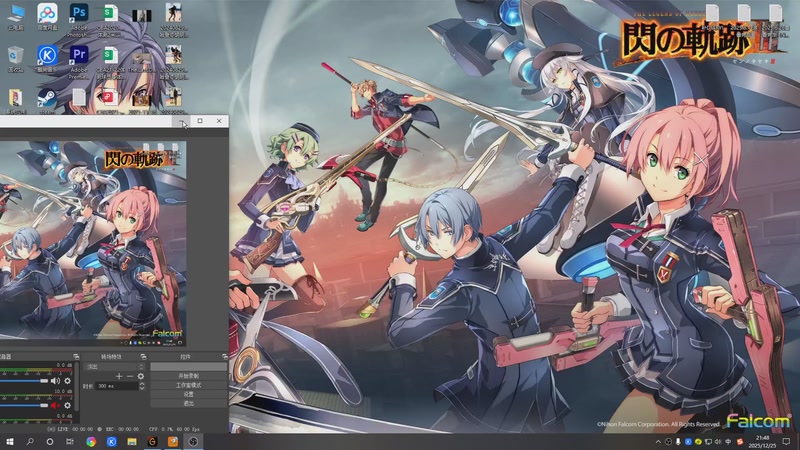Open the notification center icon
800x450 pixels.
[786, 441]
